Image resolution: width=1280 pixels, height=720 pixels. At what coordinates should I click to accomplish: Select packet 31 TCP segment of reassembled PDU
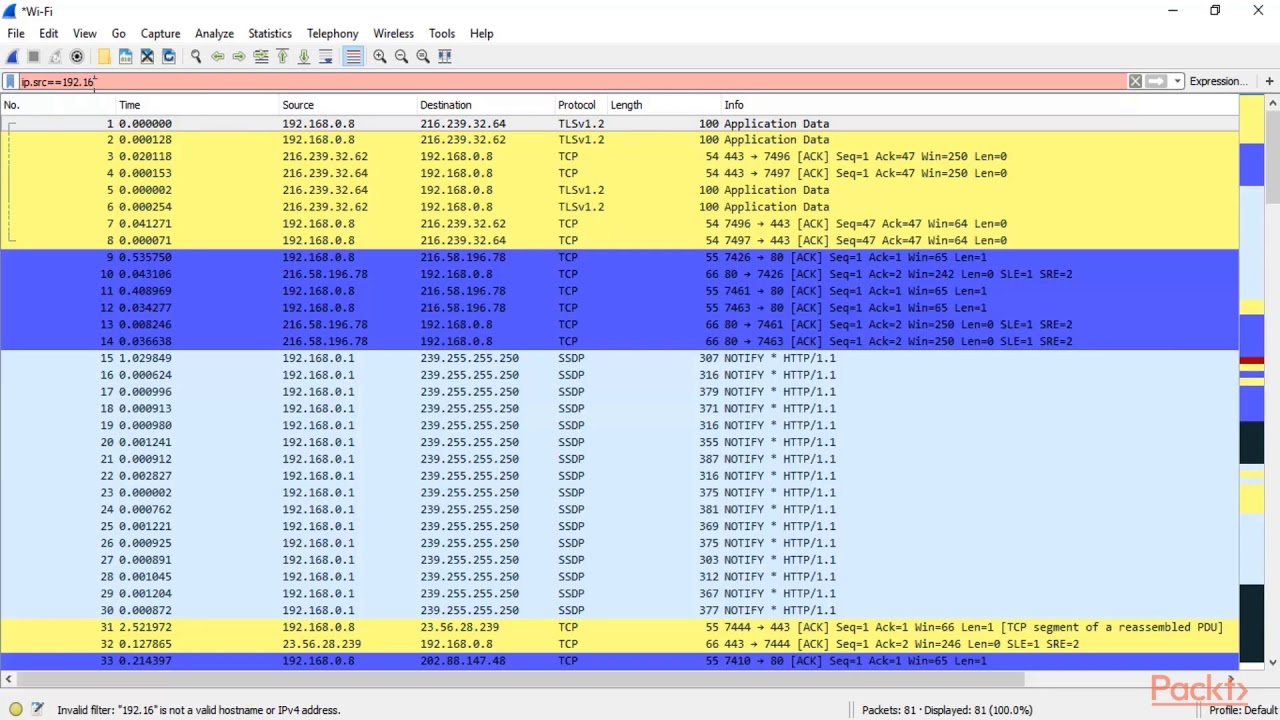[x=619, y=627]
